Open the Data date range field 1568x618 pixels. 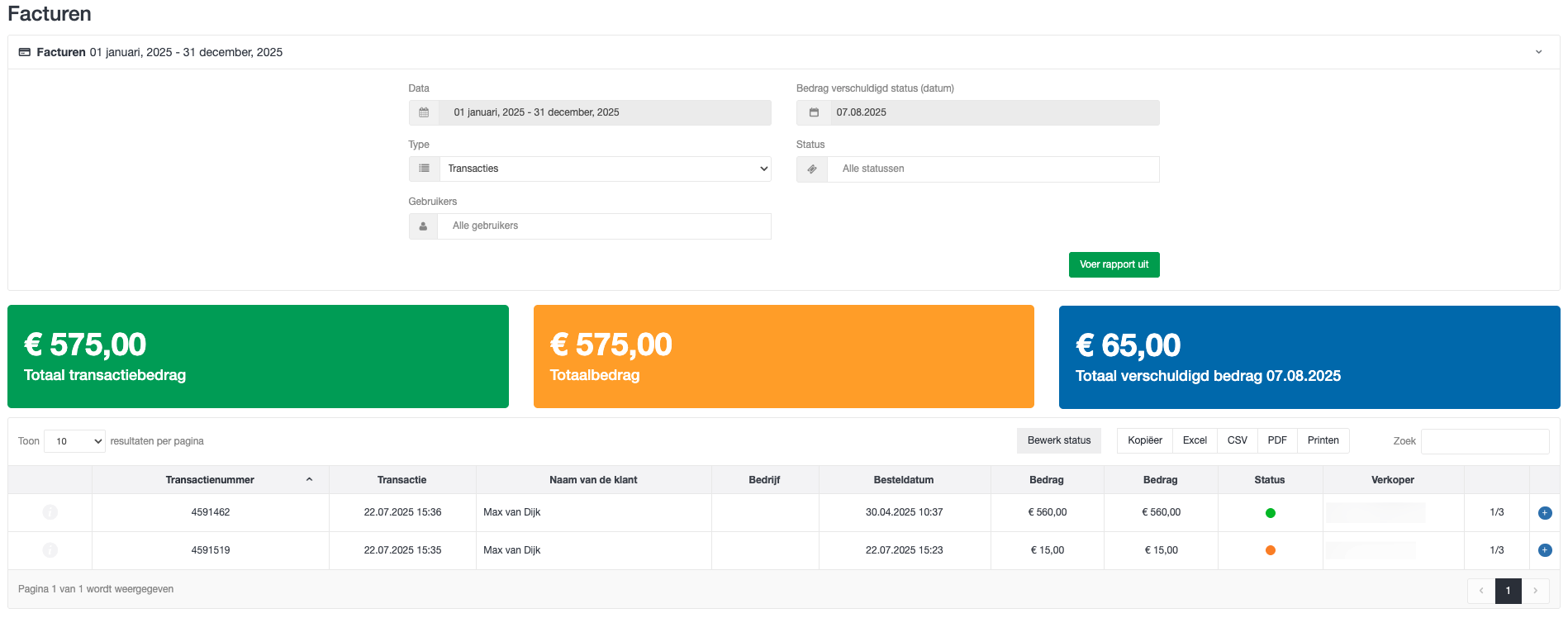point(605,112)
